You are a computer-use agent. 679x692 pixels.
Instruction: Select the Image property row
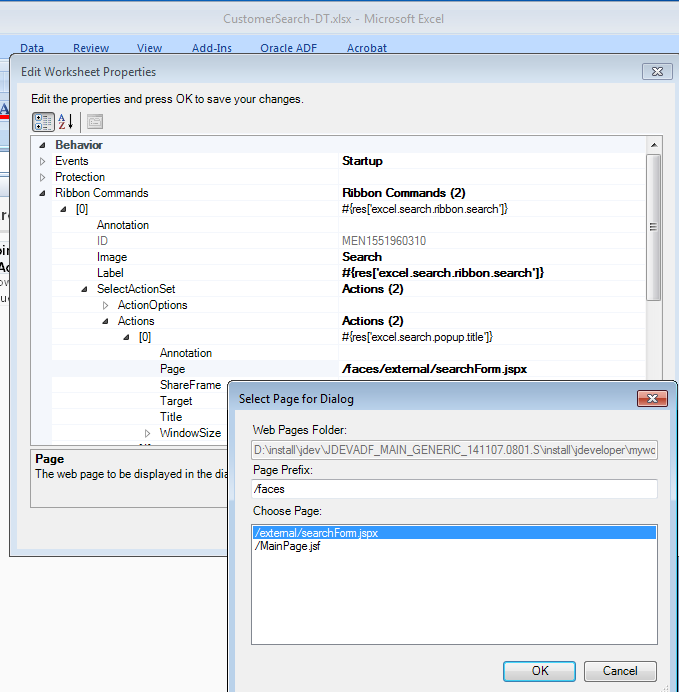(349, 257)
